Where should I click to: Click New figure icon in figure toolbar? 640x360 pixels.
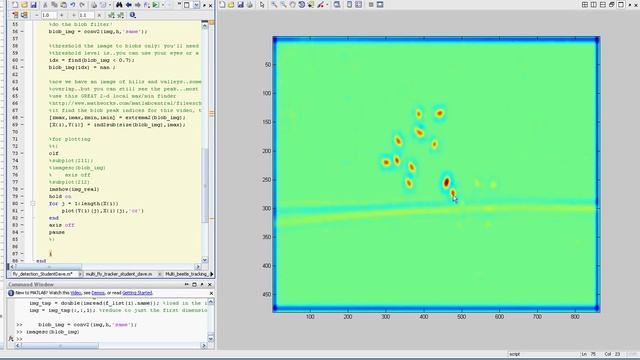click(x=222, y=4)
